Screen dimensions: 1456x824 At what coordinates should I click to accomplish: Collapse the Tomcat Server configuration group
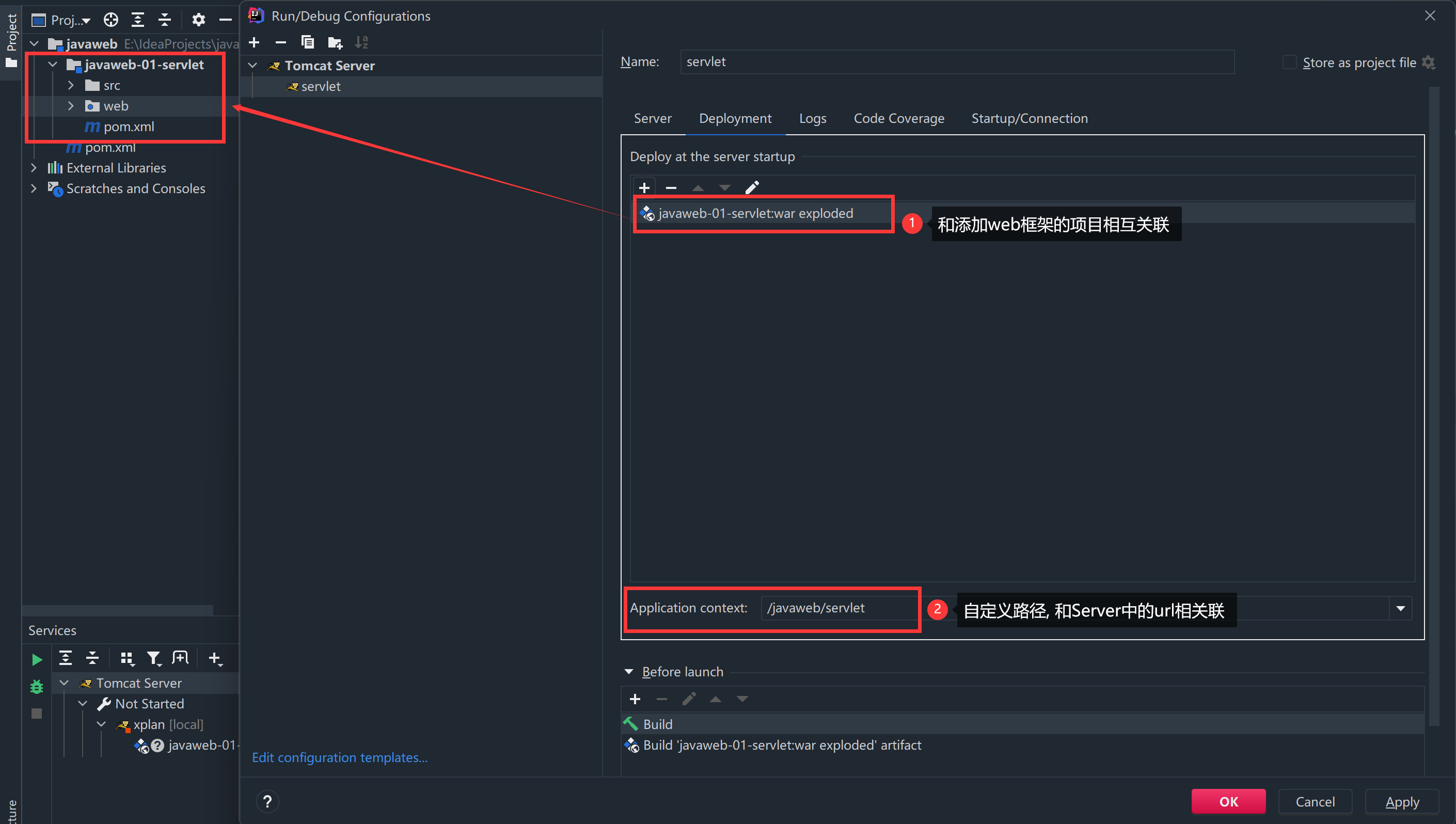(x=253, y=66)
